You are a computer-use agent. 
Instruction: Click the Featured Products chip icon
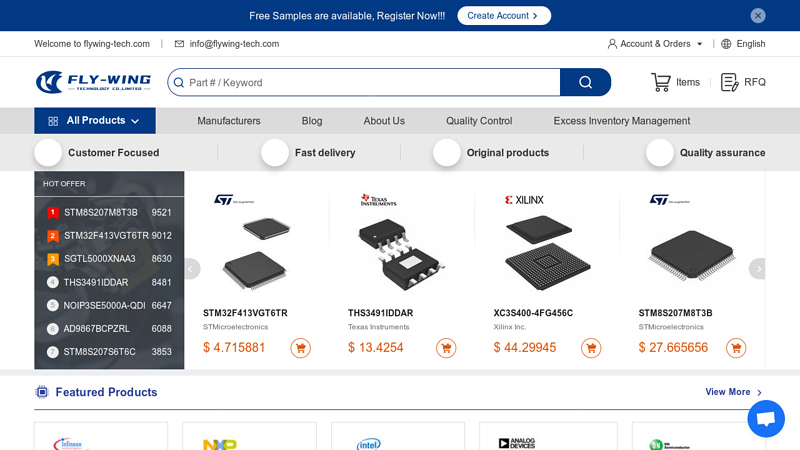42,392
